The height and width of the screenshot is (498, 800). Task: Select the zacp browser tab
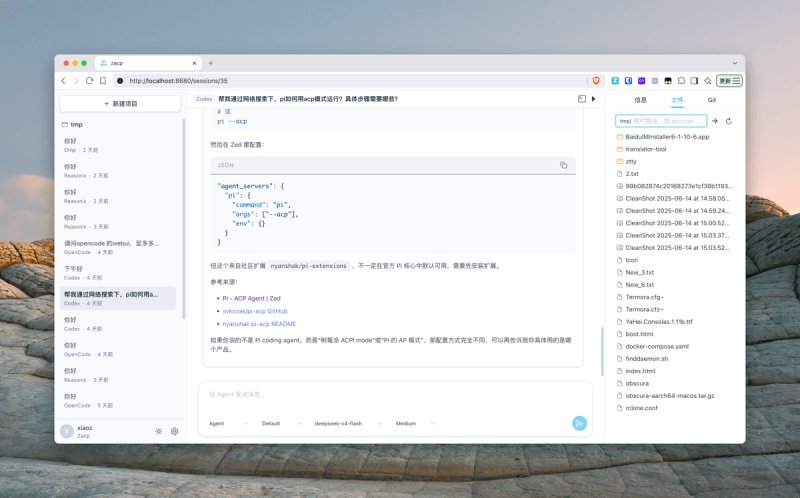tap(148, 63)
